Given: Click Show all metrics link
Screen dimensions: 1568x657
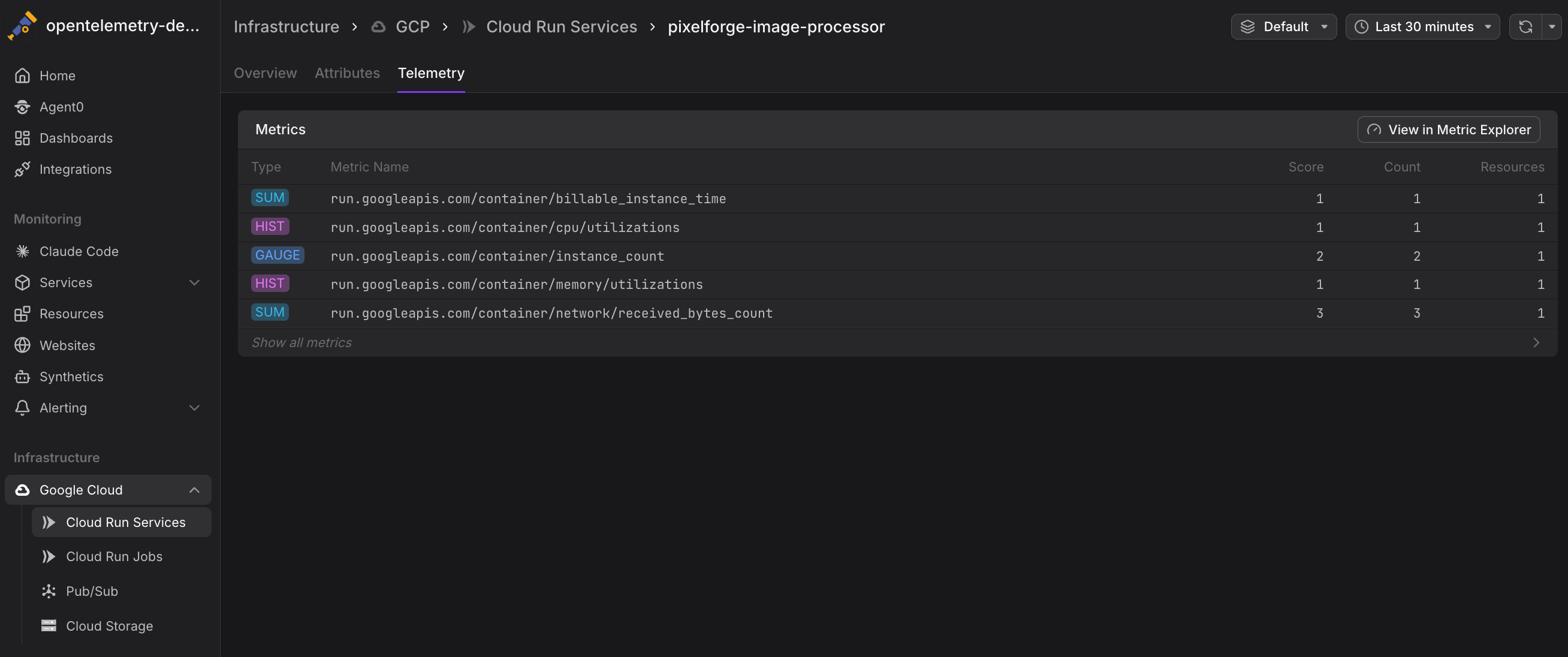Looking at the screenshot, I should pos(301,342).
